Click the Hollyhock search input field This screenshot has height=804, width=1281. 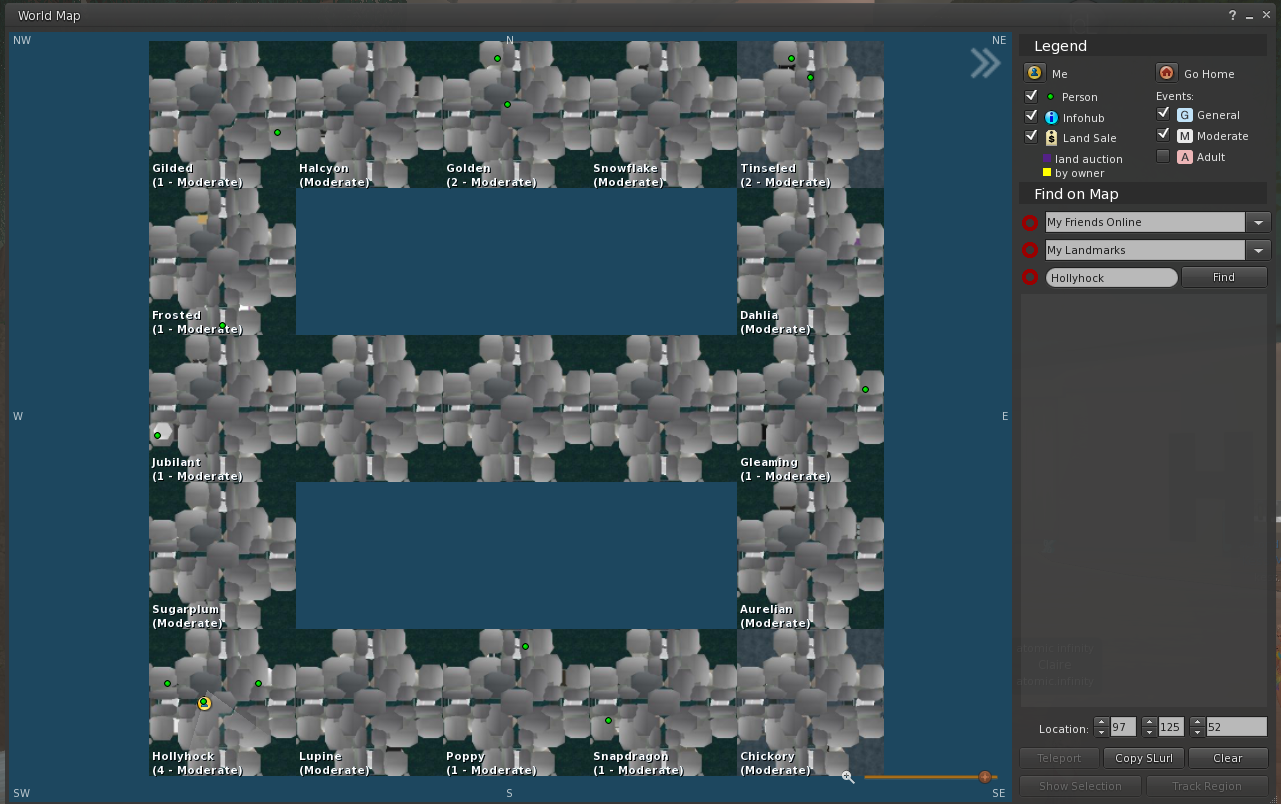coord(1111,278)
